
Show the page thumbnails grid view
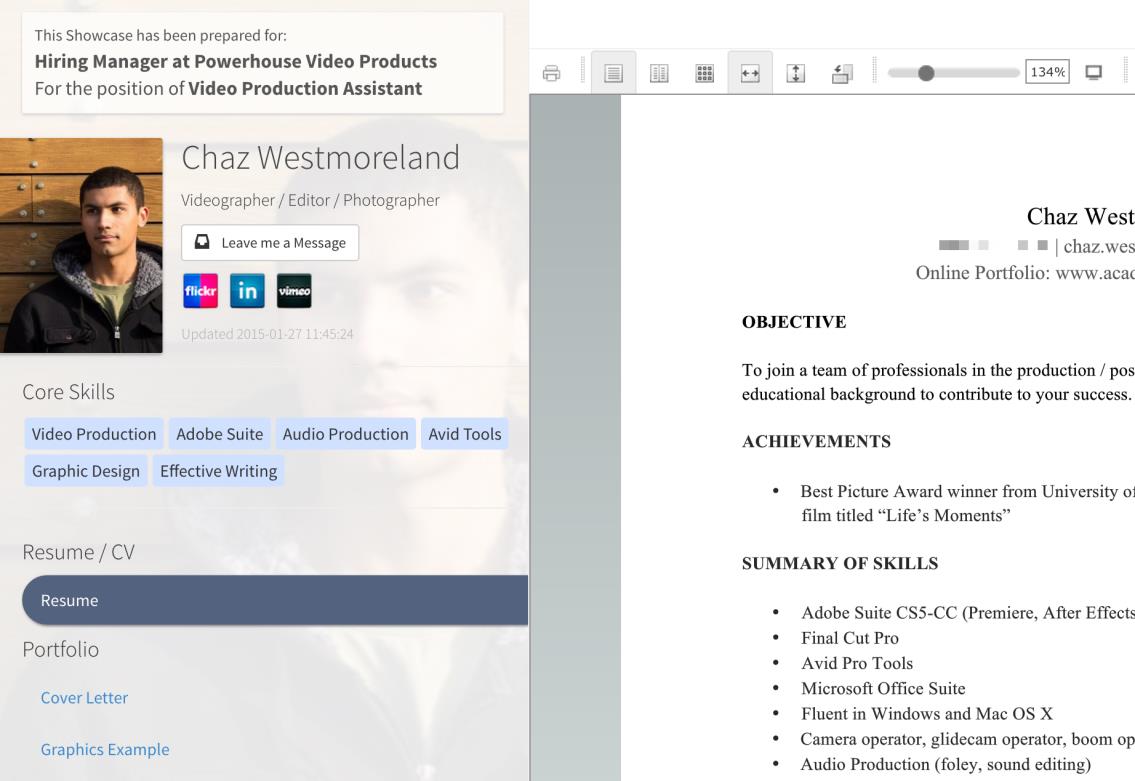point(704,73)
